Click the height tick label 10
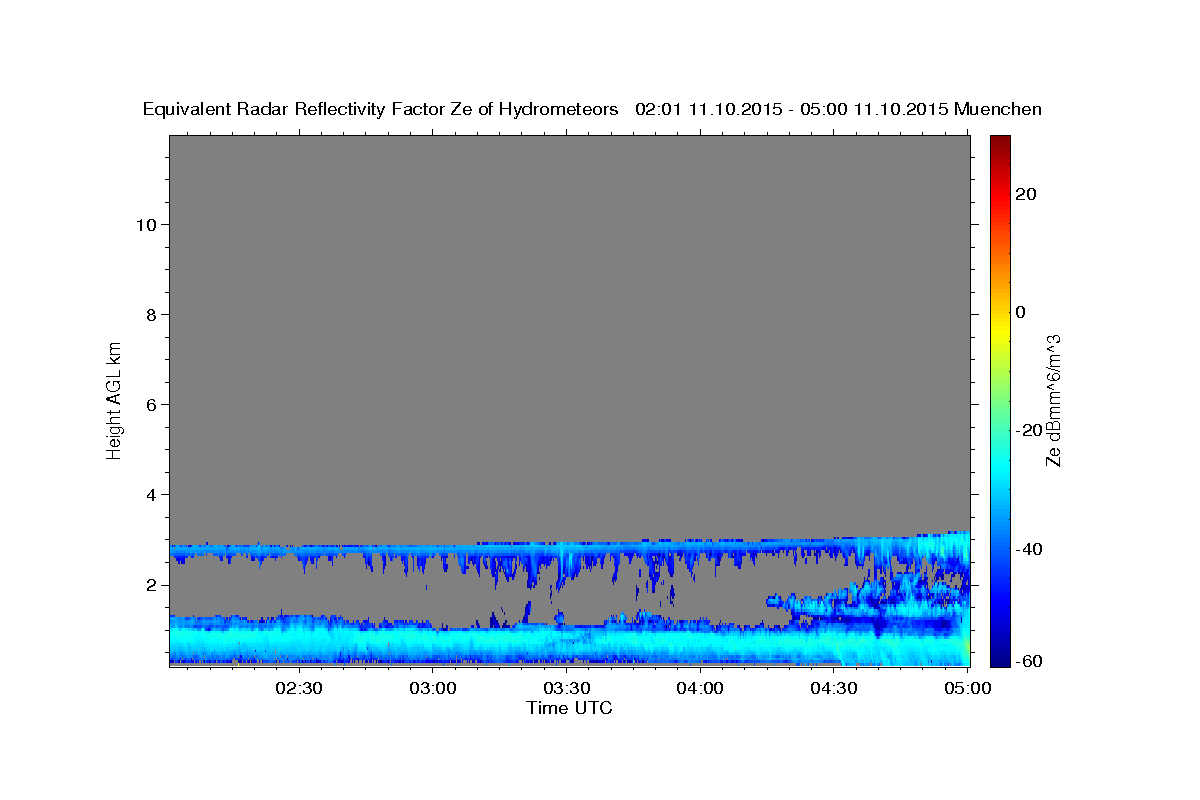This screenshot has height=800, width=1200. [x=146, y=224]
